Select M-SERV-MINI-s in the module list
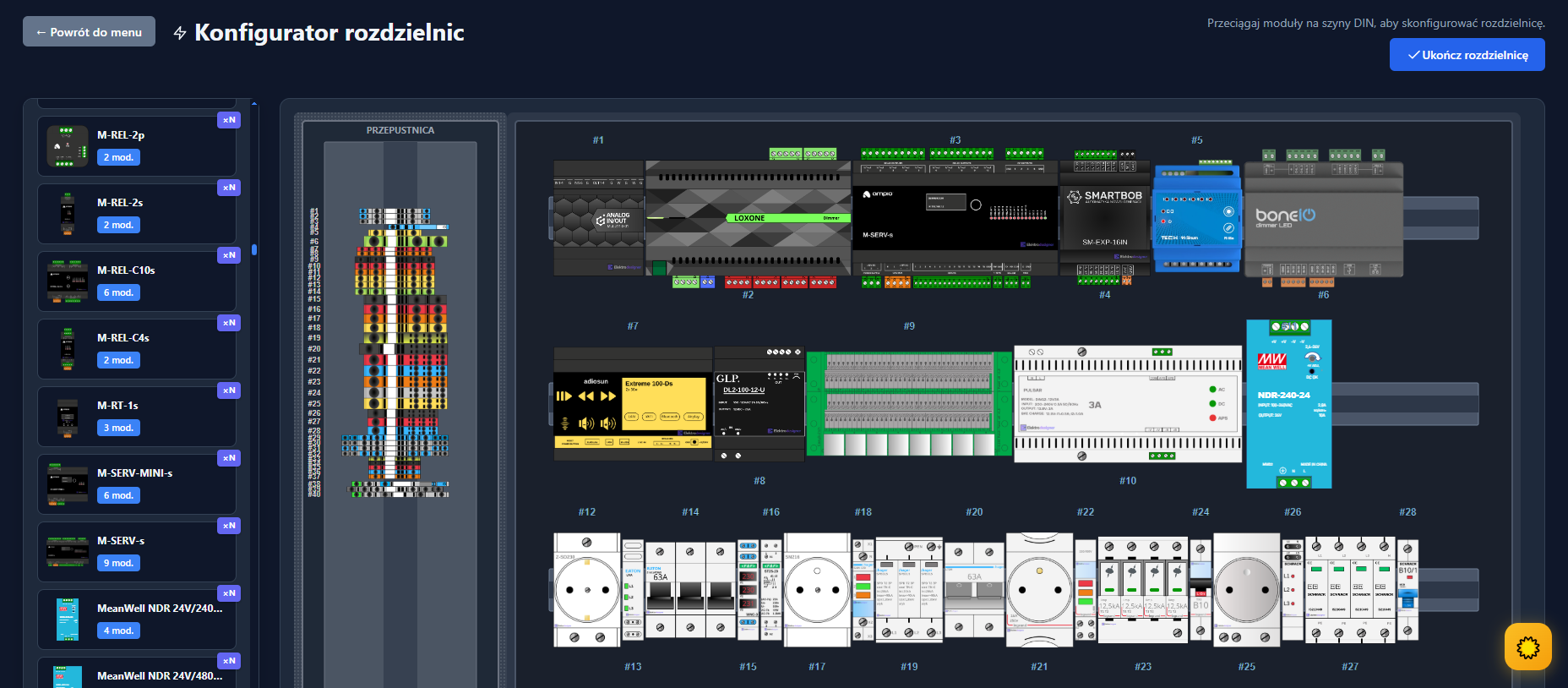Viewport: 1568px width, 688px height. [x=137, y=484]
